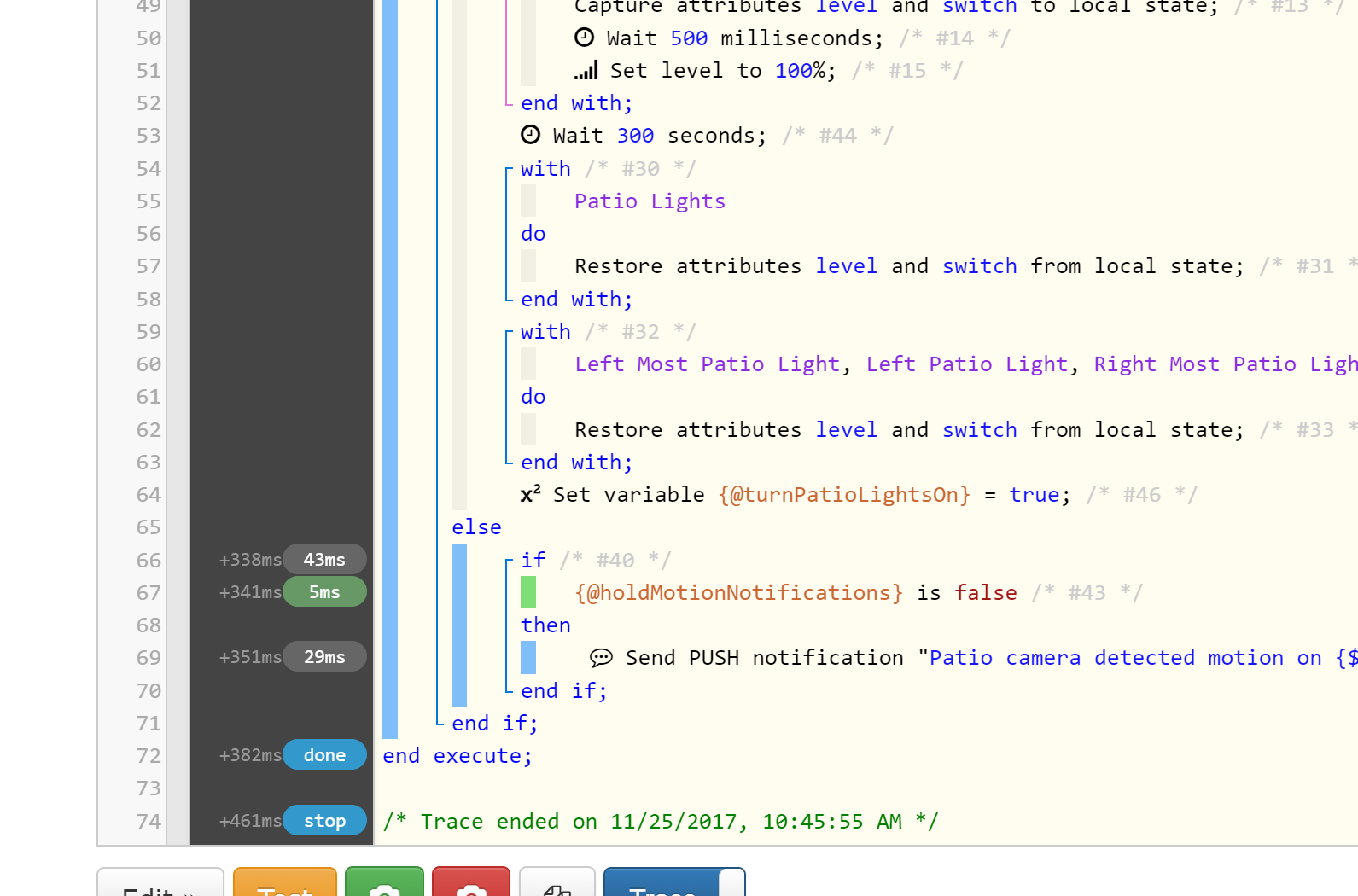The width and height of the screenshot is (1358, 896).
Task: Open the Edit button
Action: [160, 882]
